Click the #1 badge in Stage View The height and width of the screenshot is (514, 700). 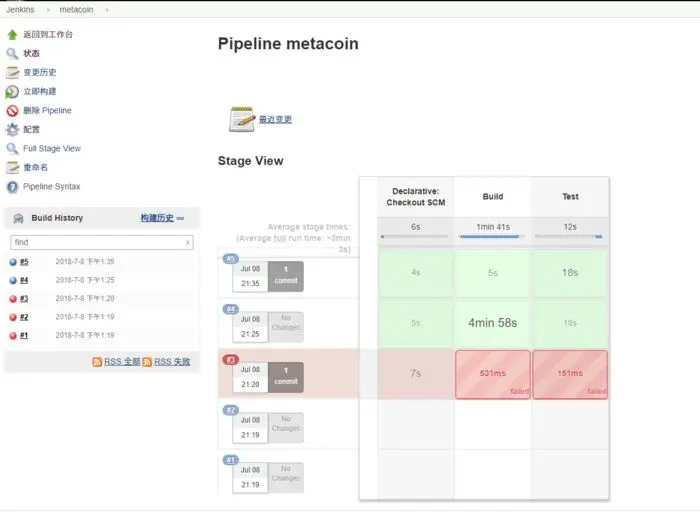230,460
